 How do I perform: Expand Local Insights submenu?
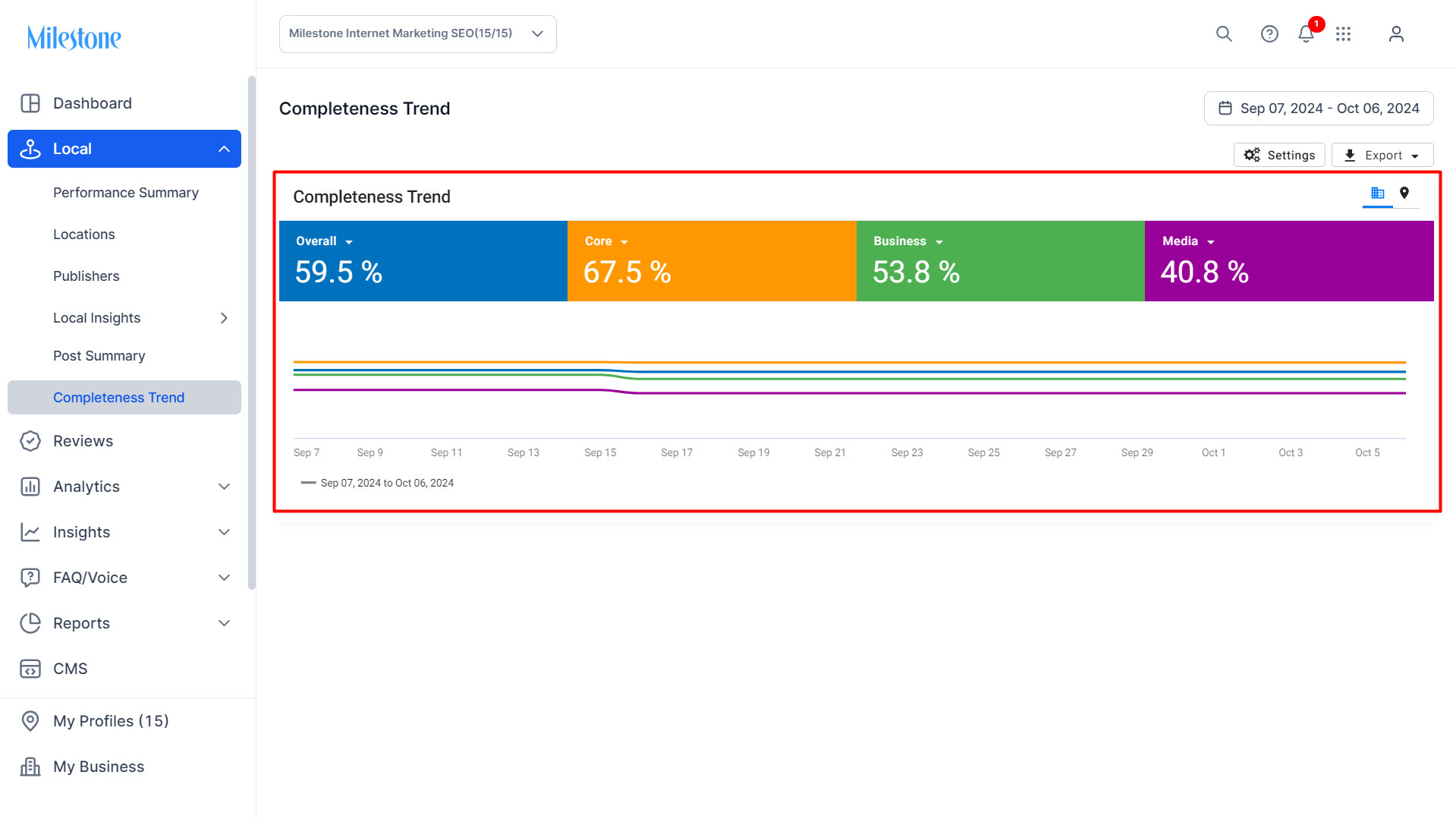point(140,318)
